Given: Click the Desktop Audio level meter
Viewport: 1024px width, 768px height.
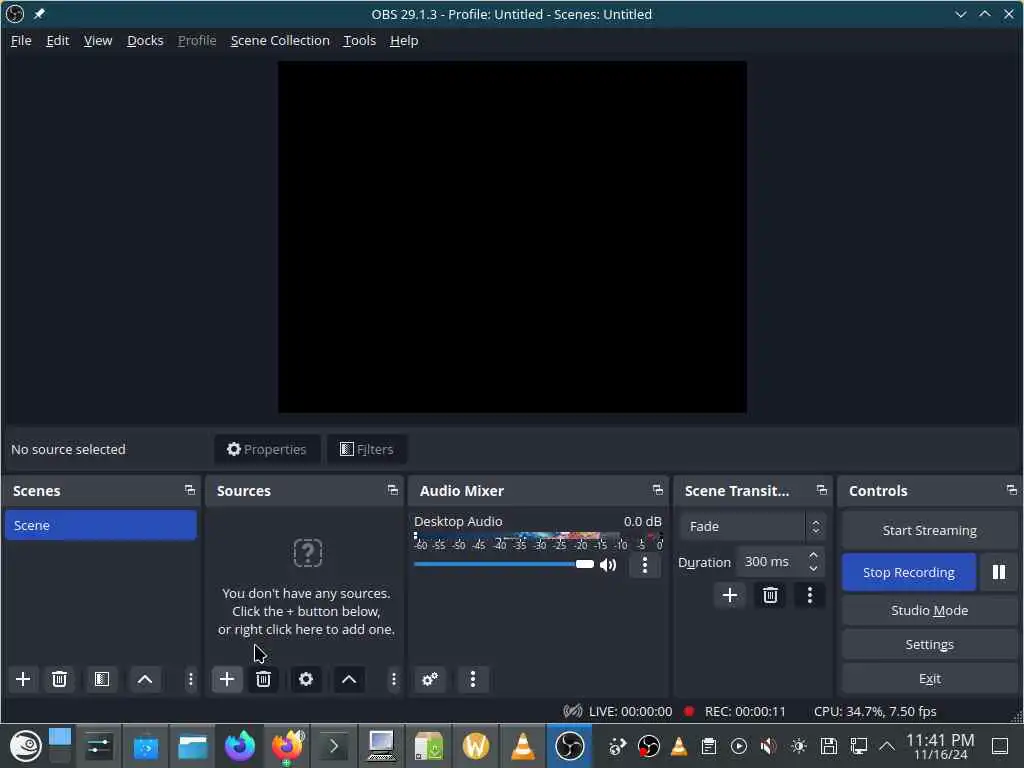Looking at the screenshot, I should click(x=538, y=536).
